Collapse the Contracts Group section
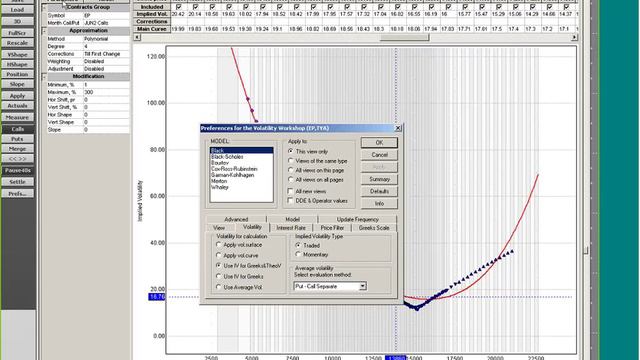Screen dimensions: 640x360 pos(44,8)
